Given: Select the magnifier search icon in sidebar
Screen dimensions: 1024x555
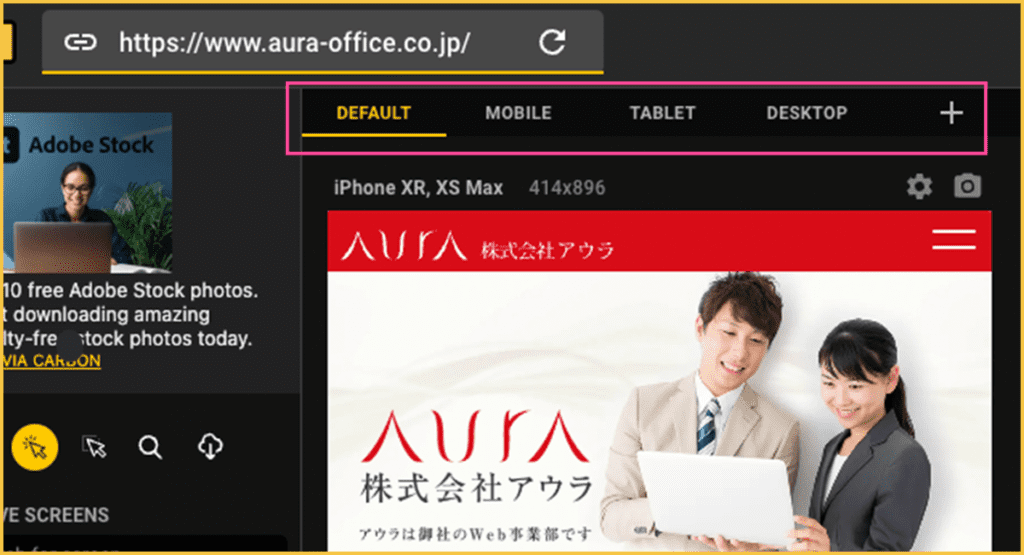Looking at the screenshot, I should tap(150, 447).
